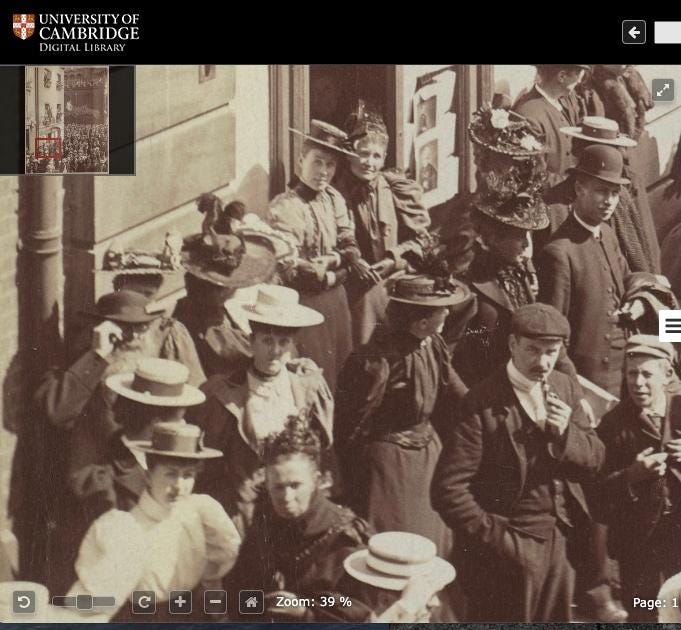Image resolution: width=681 pixels, height=630 pixels.
Task: Zoom in with the plus button
Action: click(x=180, y=602)
